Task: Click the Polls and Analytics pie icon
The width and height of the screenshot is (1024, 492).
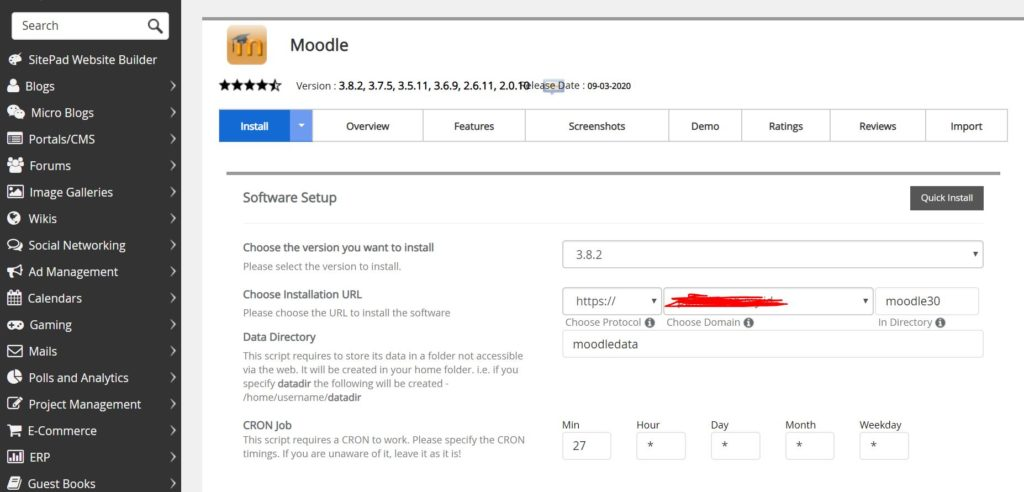Action: (14, 377)
